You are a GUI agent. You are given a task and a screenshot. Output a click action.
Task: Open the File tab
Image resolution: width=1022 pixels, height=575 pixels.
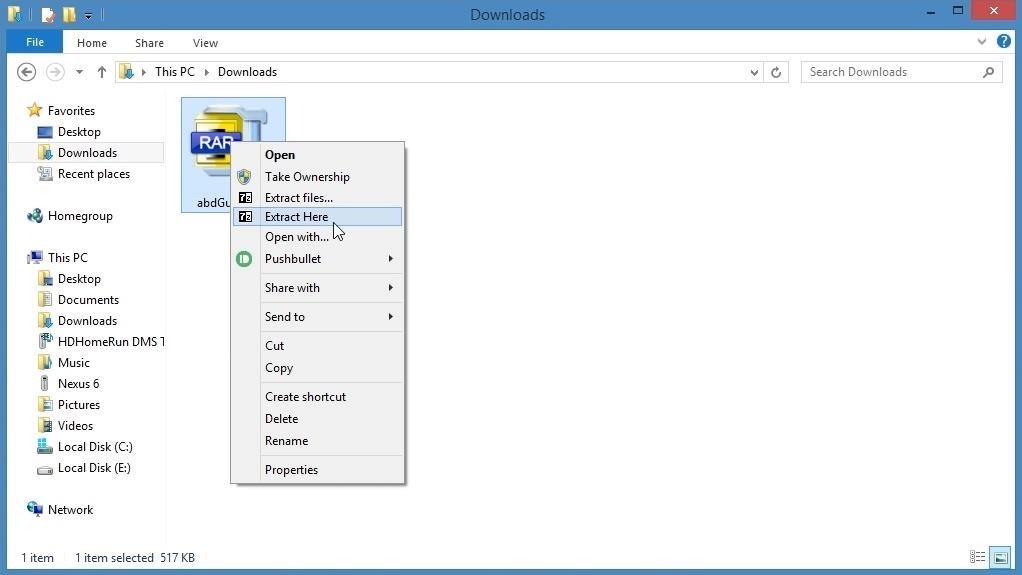[x=35, y=42]
